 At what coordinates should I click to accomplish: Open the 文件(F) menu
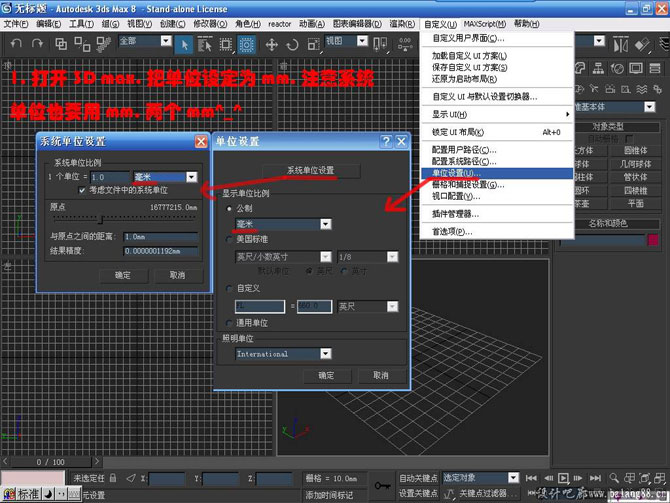16,24
